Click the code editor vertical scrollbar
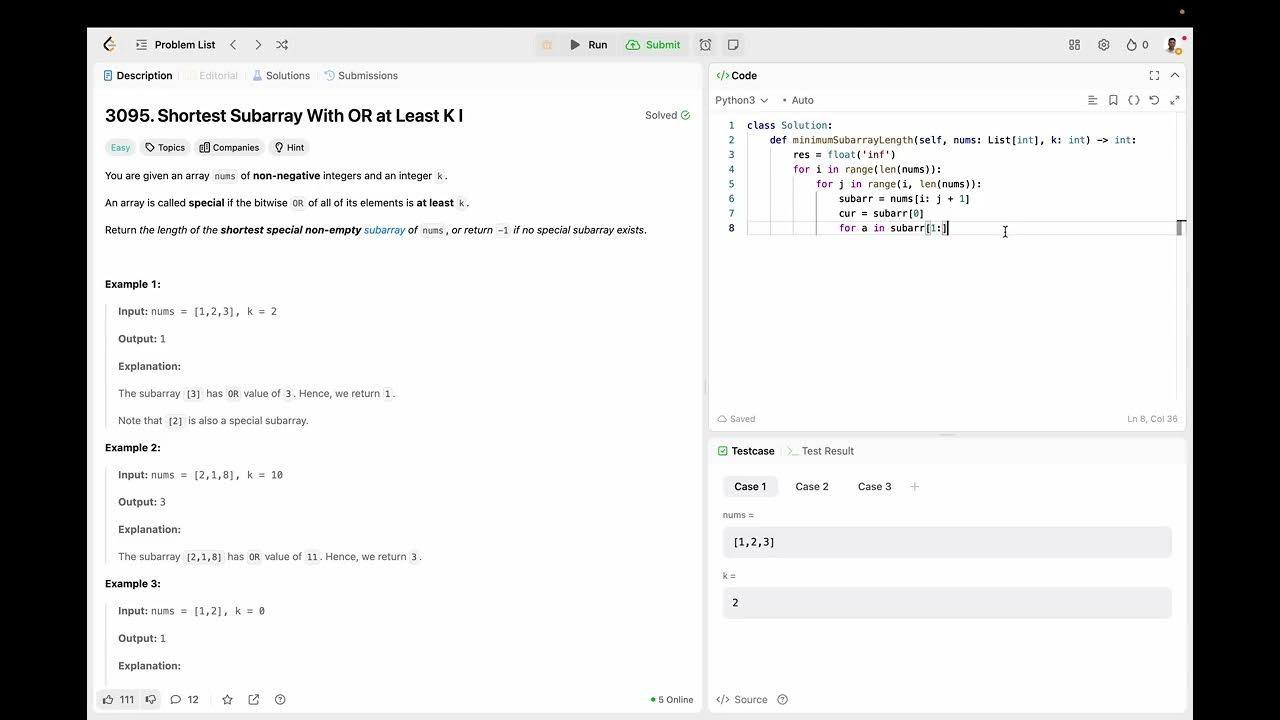This screenshot has width=1280, height=720. click(1180, 228)
